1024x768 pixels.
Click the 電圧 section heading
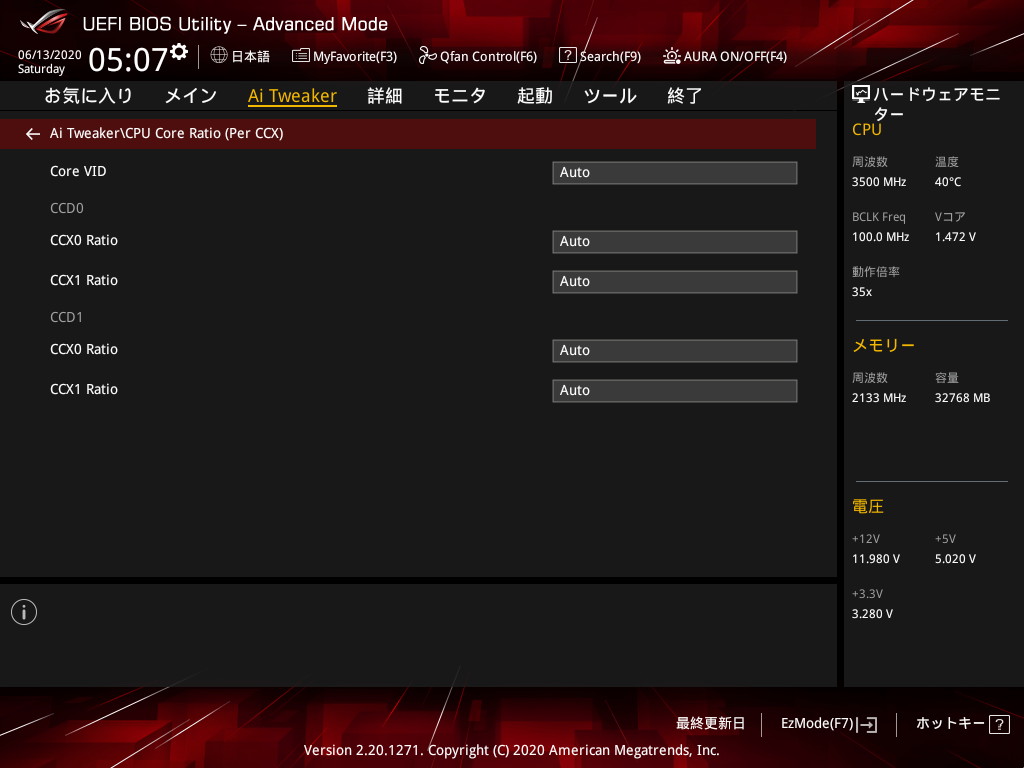click(x=868, y=507)
